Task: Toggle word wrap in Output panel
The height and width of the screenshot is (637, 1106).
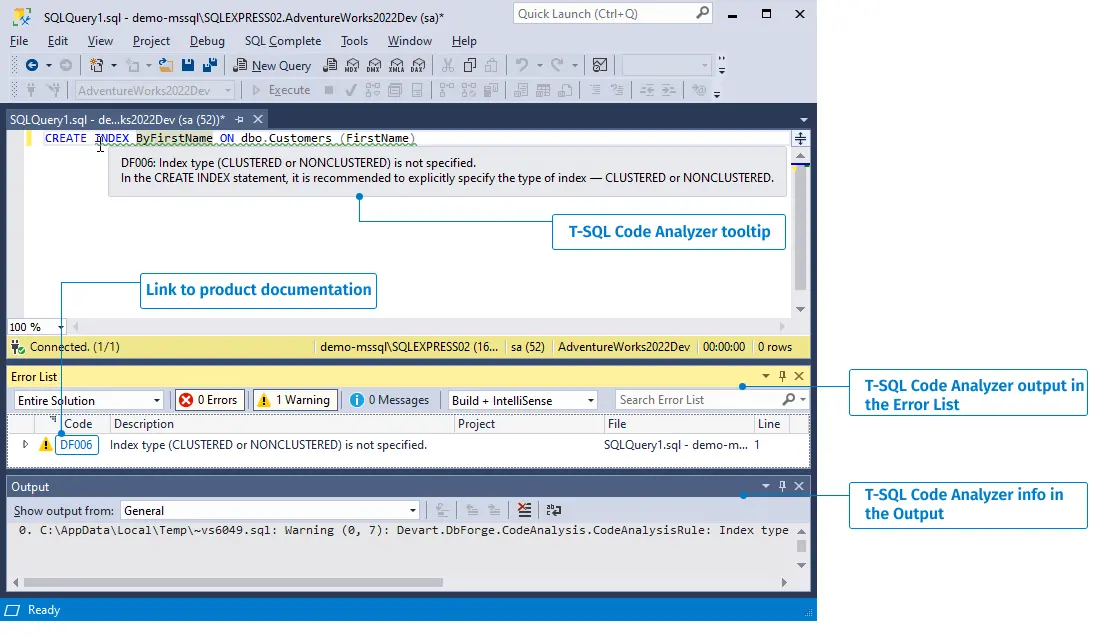Action: click(x=553, y=510)
